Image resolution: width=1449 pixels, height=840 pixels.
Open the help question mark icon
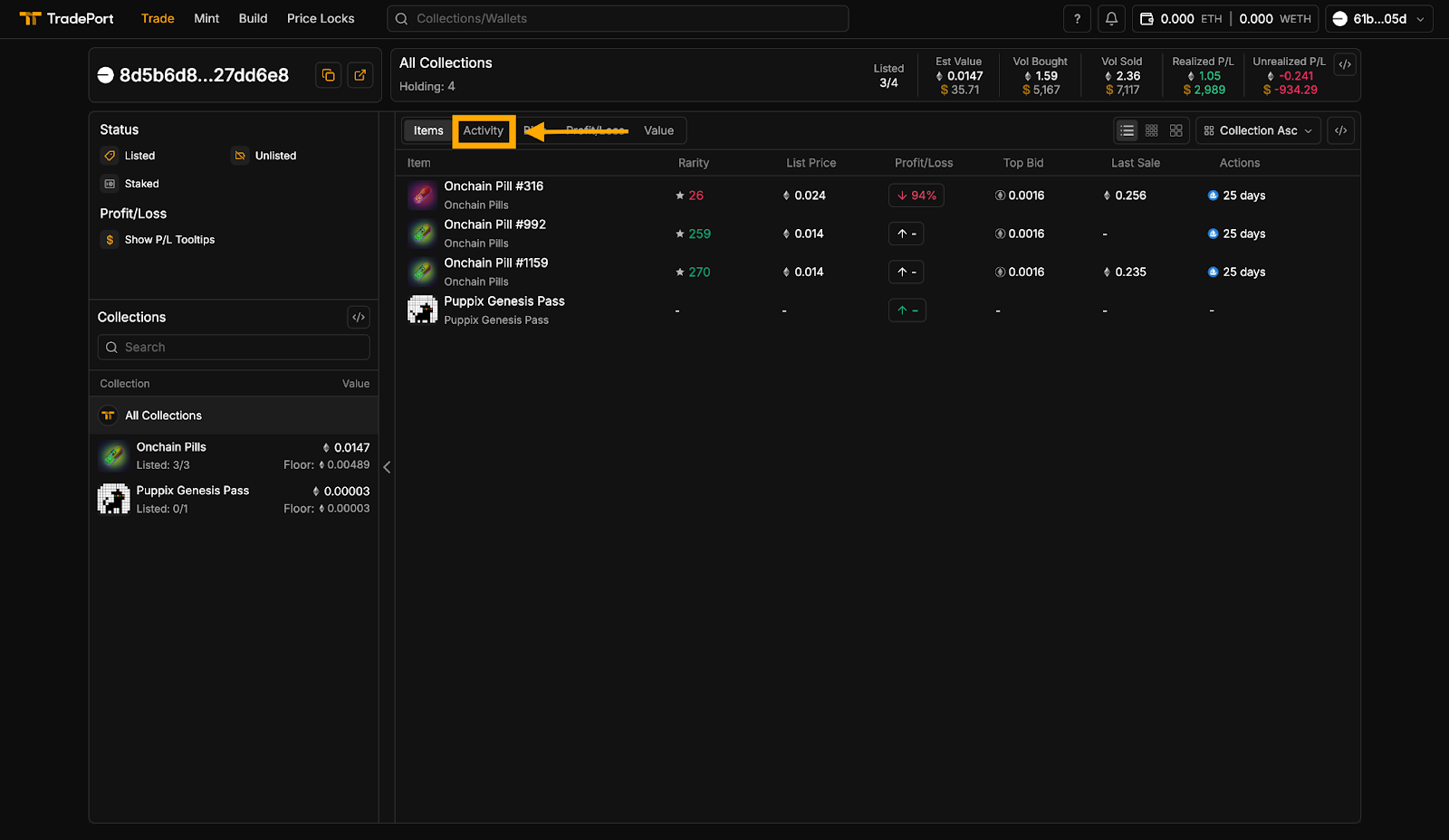[1077, 18]
